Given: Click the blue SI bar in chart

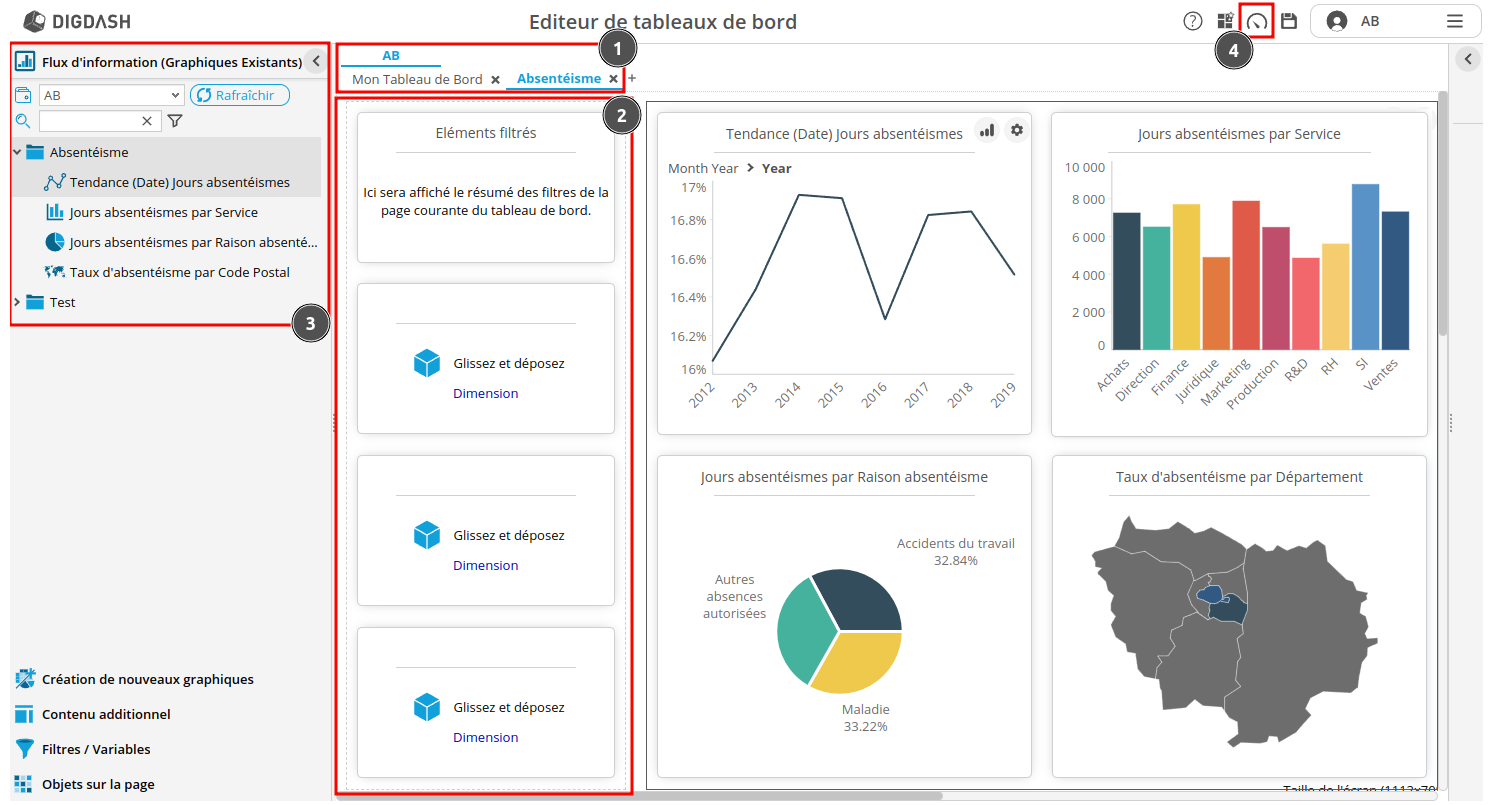Looking at the screenshot, I should [1365, 266].
